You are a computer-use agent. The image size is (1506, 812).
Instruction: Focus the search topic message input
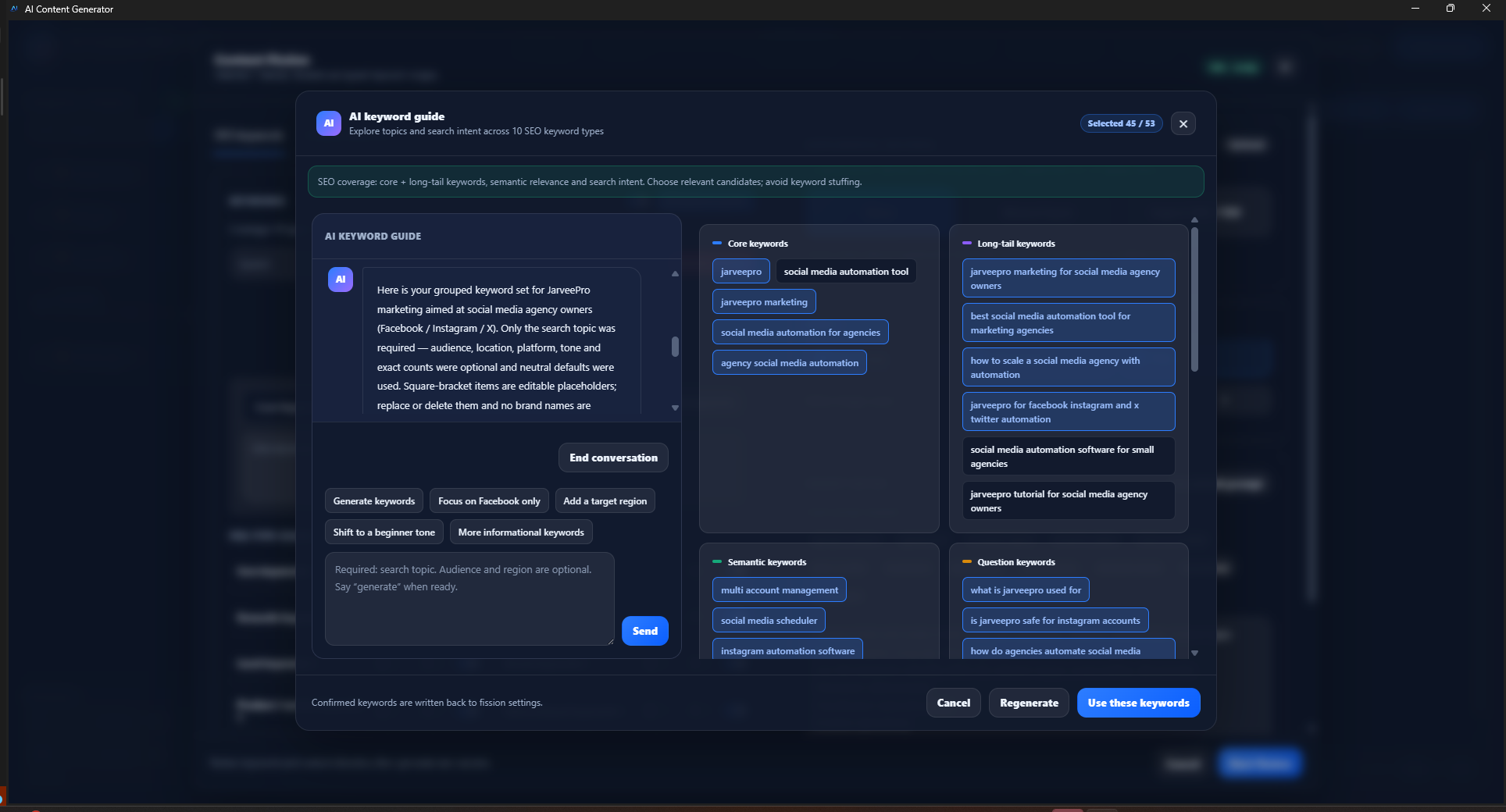[469, 599]
